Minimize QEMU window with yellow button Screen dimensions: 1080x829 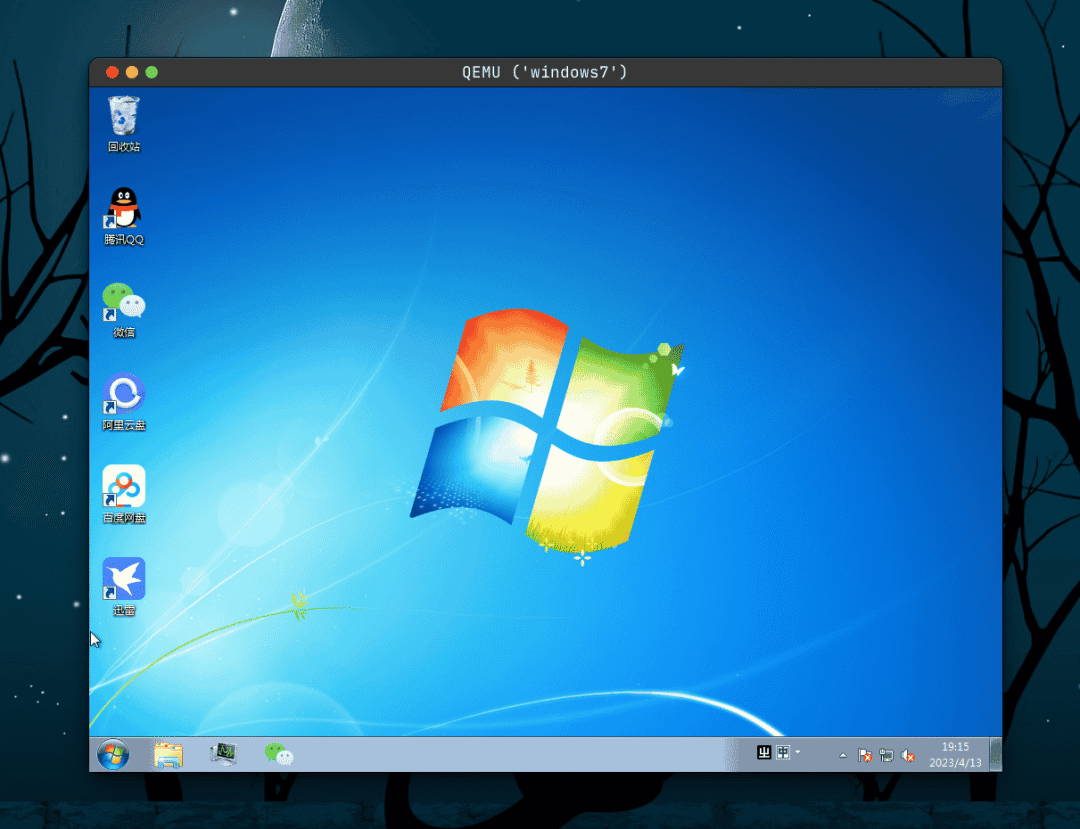[x=132, y=72]
